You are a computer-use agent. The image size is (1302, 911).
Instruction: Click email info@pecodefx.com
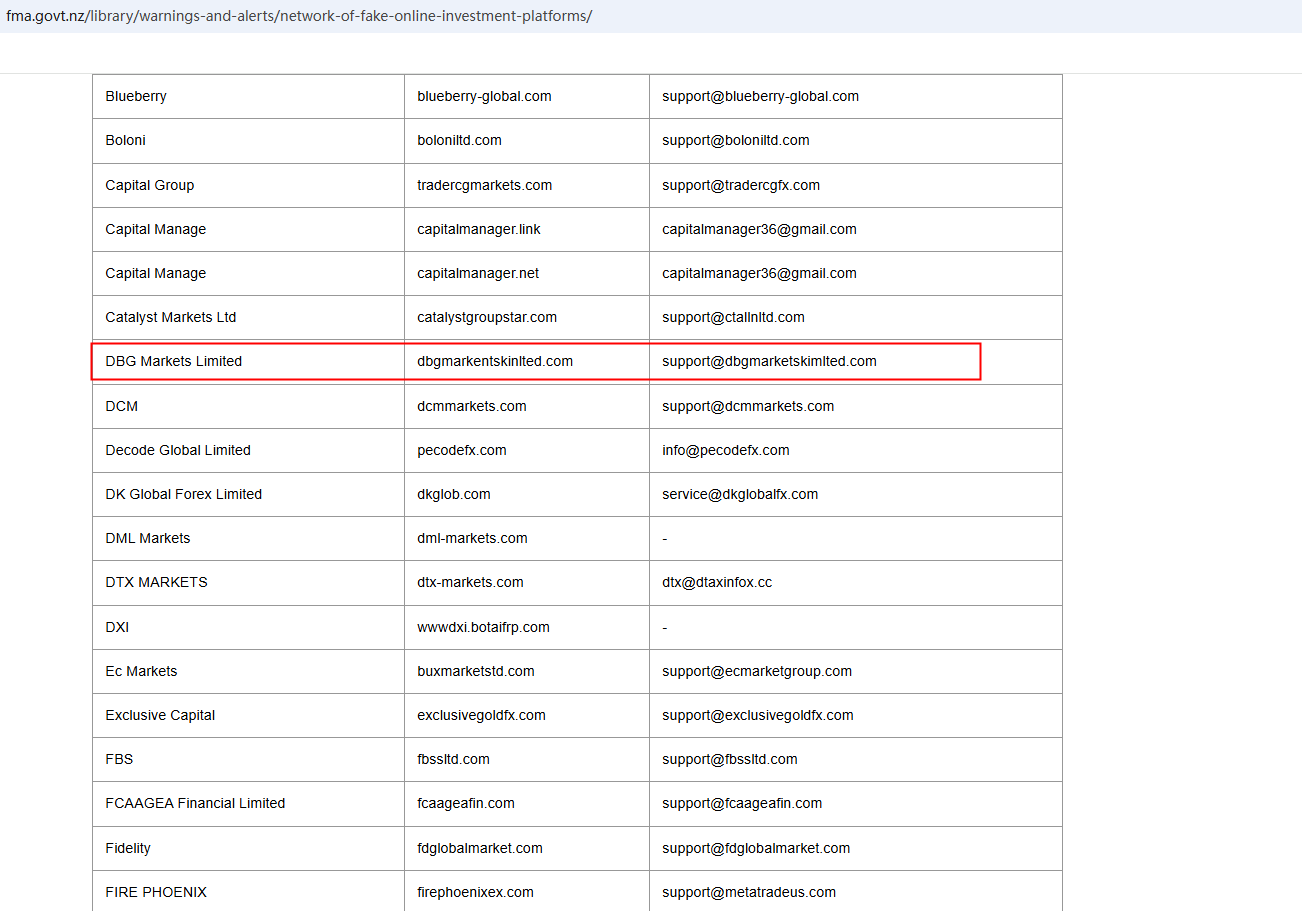coord(726,450)
